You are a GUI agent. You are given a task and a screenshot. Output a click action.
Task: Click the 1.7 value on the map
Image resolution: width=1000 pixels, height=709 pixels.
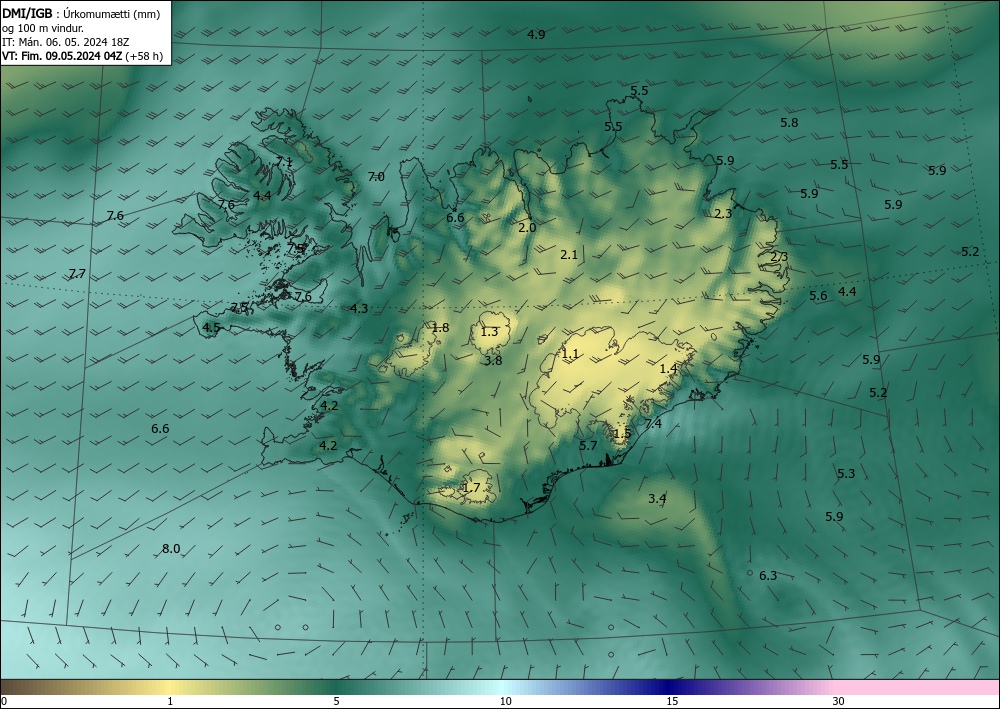tap(471, 488)
